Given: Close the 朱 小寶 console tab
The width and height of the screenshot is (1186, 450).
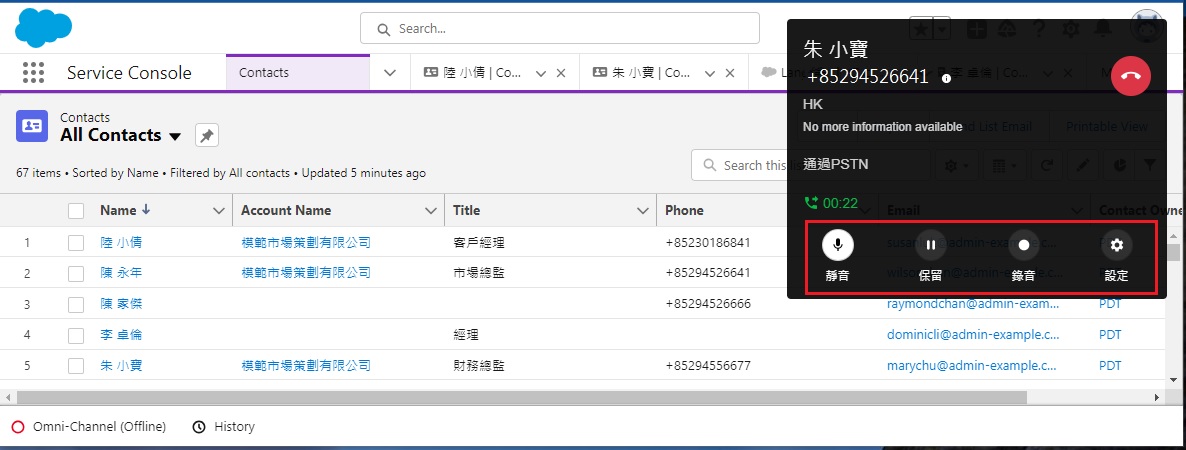Looking at the screenshot, I should [730, 73].
